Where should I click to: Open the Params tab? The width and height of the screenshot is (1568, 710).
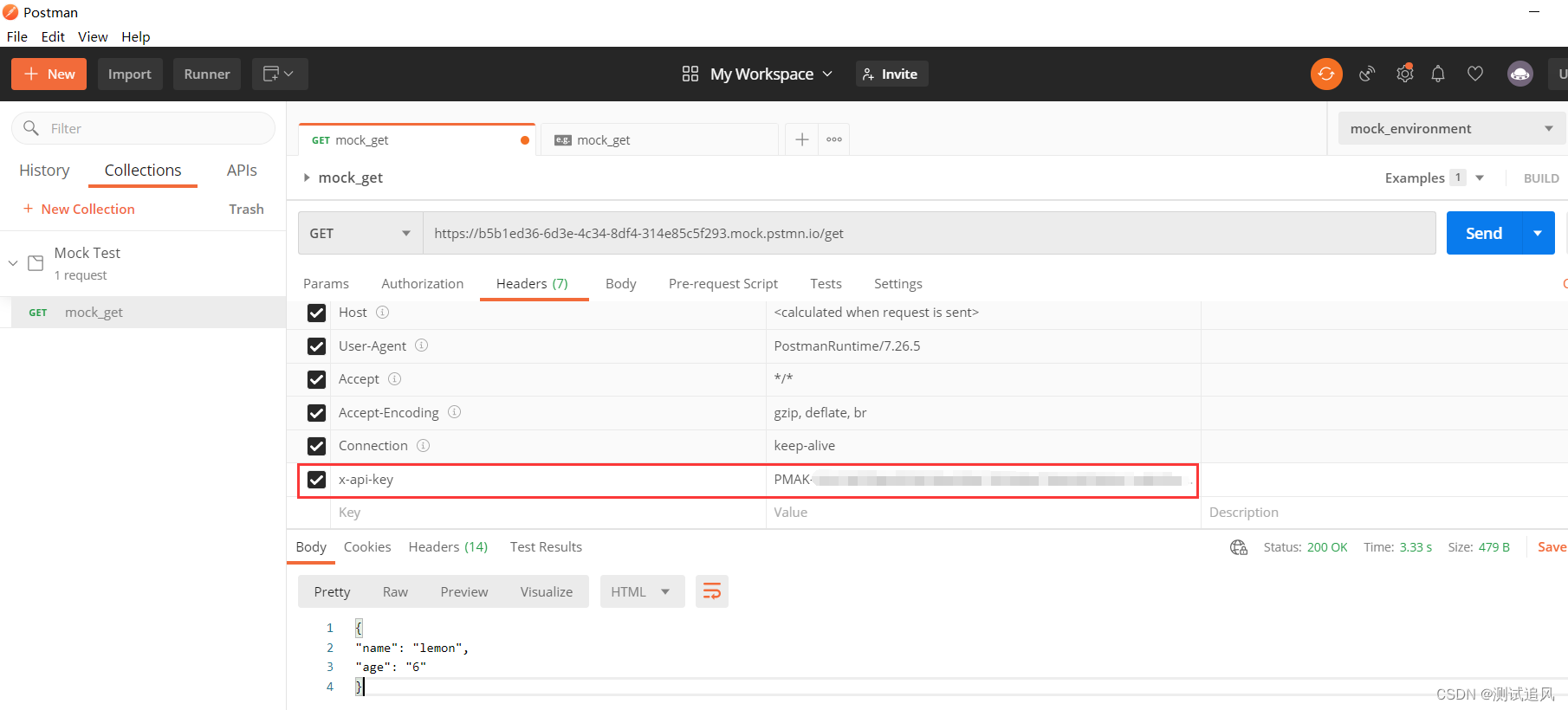tap(326, 283)
